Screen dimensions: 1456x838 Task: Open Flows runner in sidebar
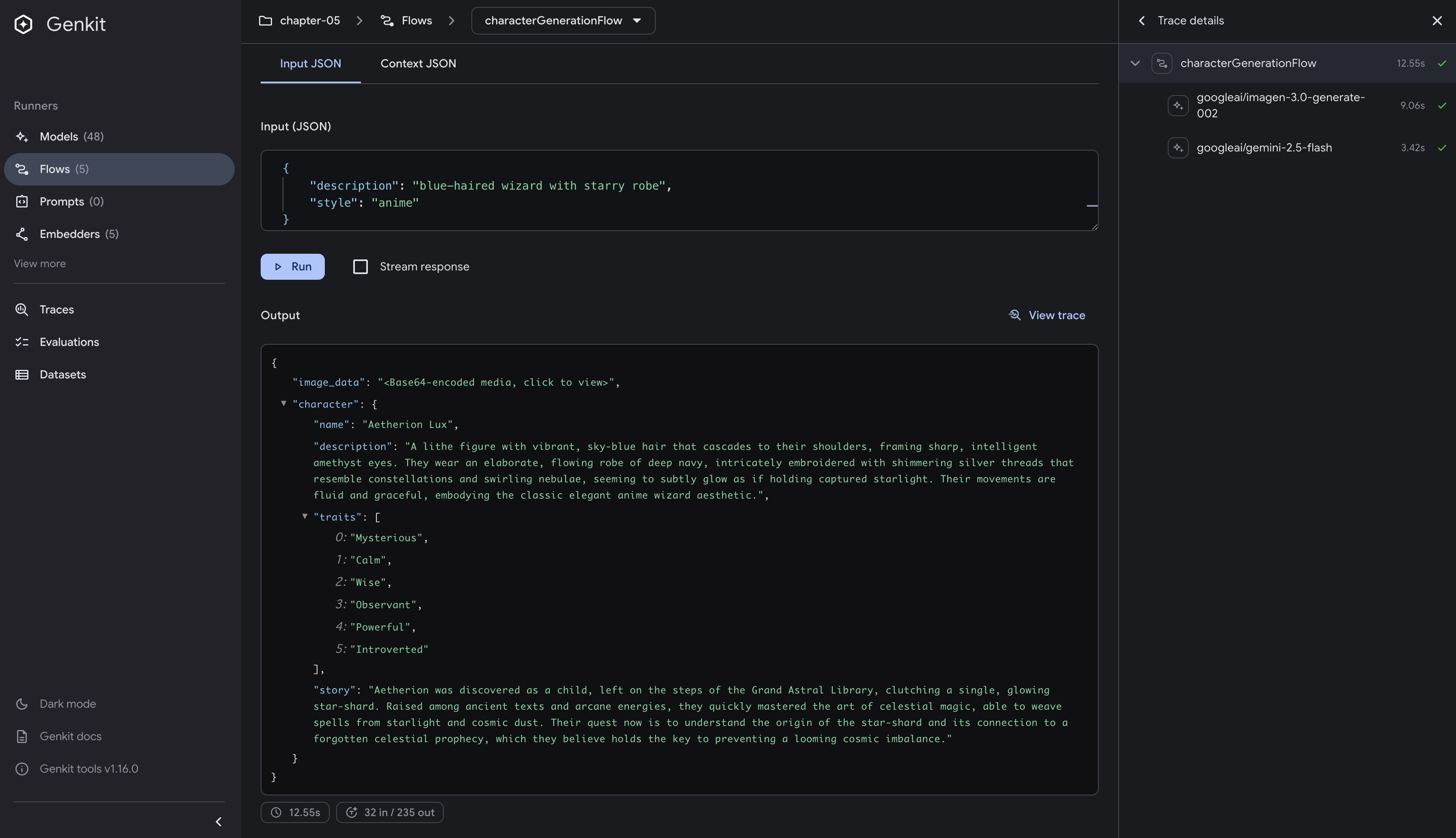coord(119,169)
